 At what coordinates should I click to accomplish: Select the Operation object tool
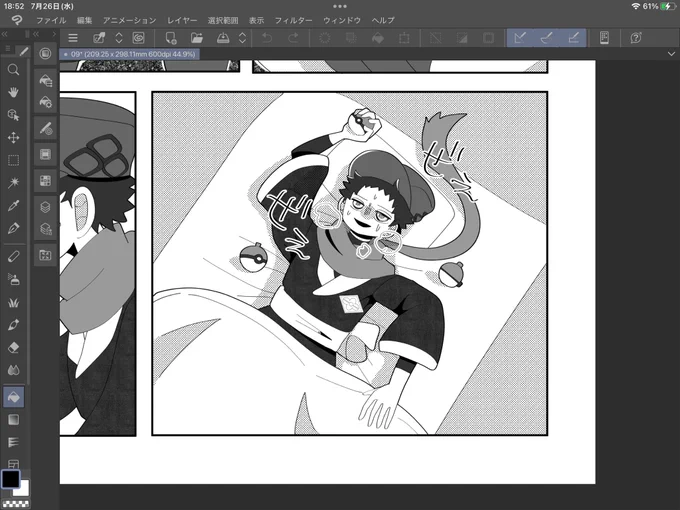[x=13, y=115]
